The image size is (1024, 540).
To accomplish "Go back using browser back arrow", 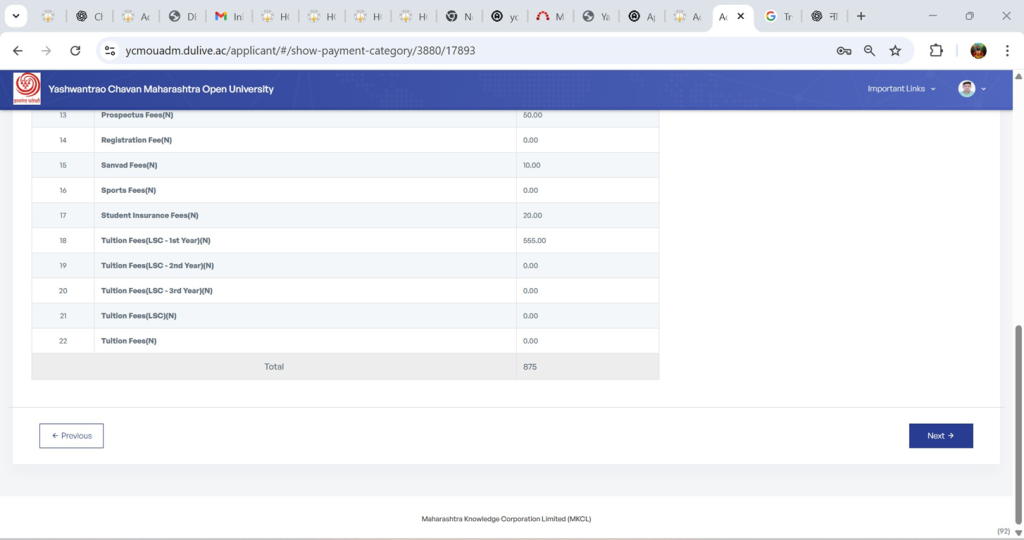I will (17, 51).
